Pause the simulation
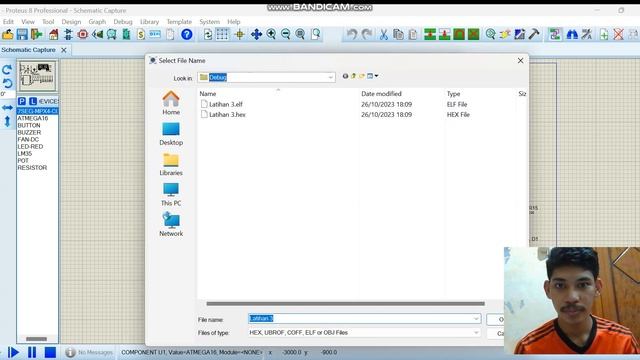 pyautogui.click(x=32, y=352)
